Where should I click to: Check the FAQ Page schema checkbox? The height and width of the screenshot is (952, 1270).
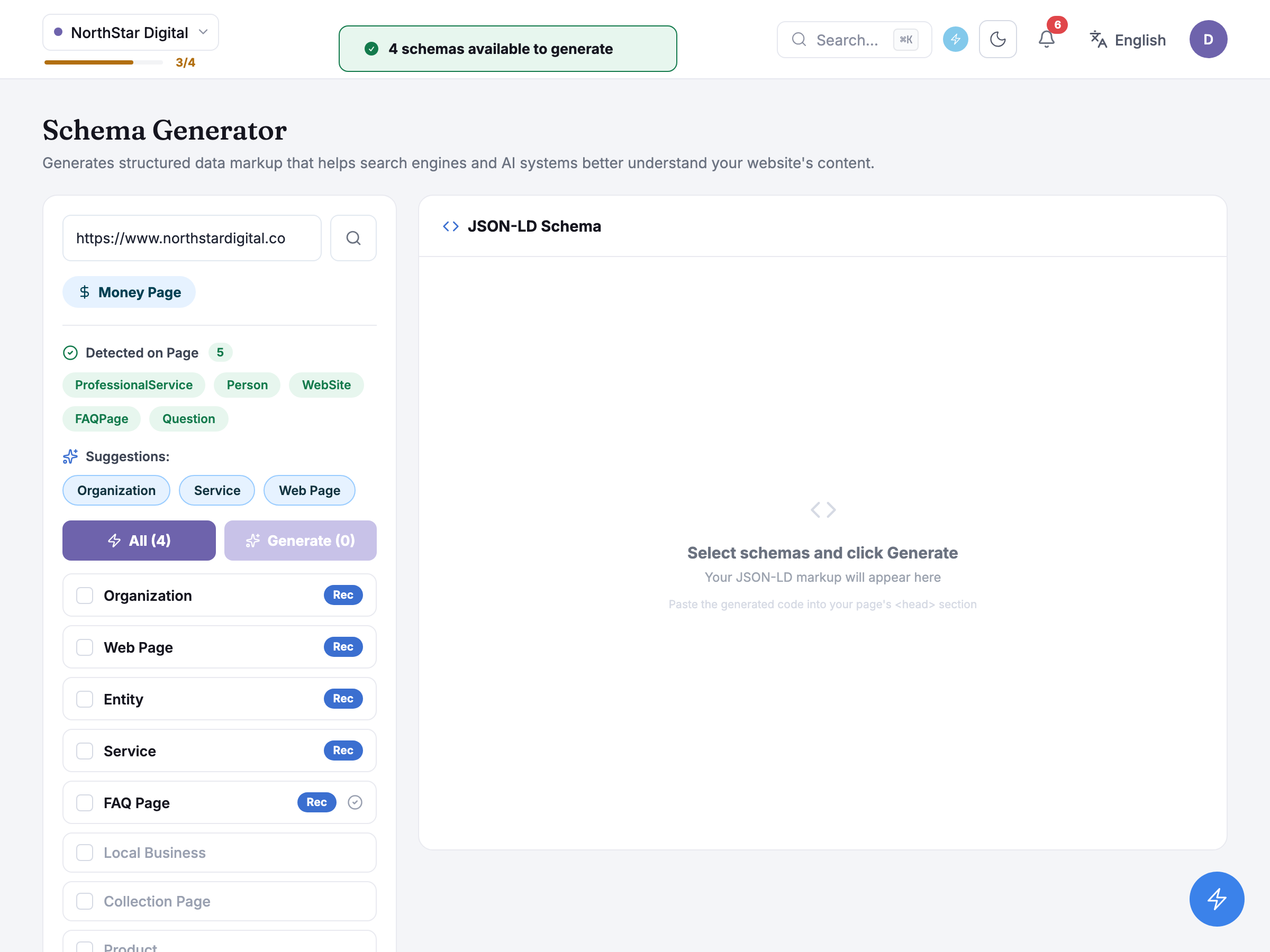85,803
